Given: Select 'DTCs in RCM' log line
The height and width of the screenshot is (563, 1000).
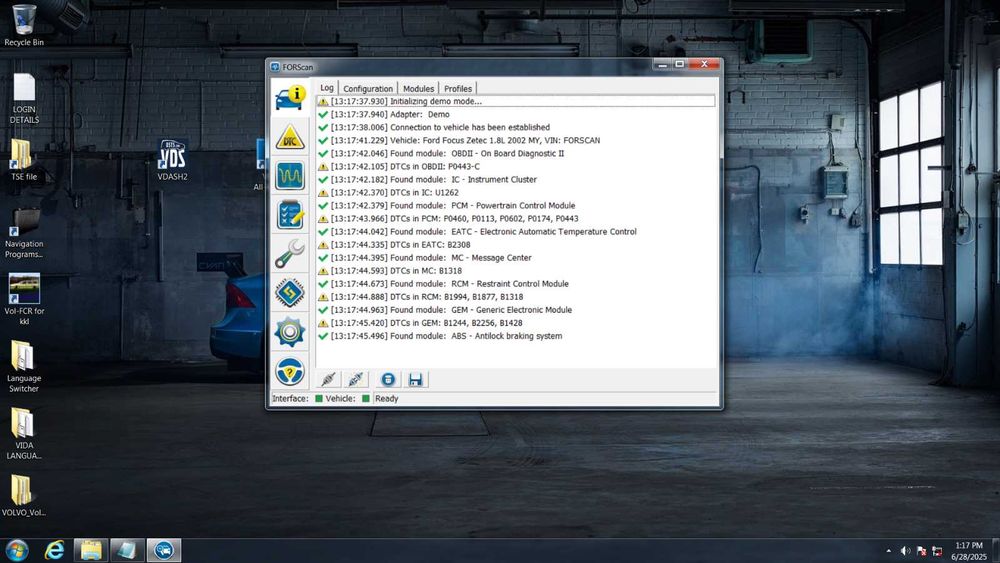Looking at the screenshot, I should [515, 297].
